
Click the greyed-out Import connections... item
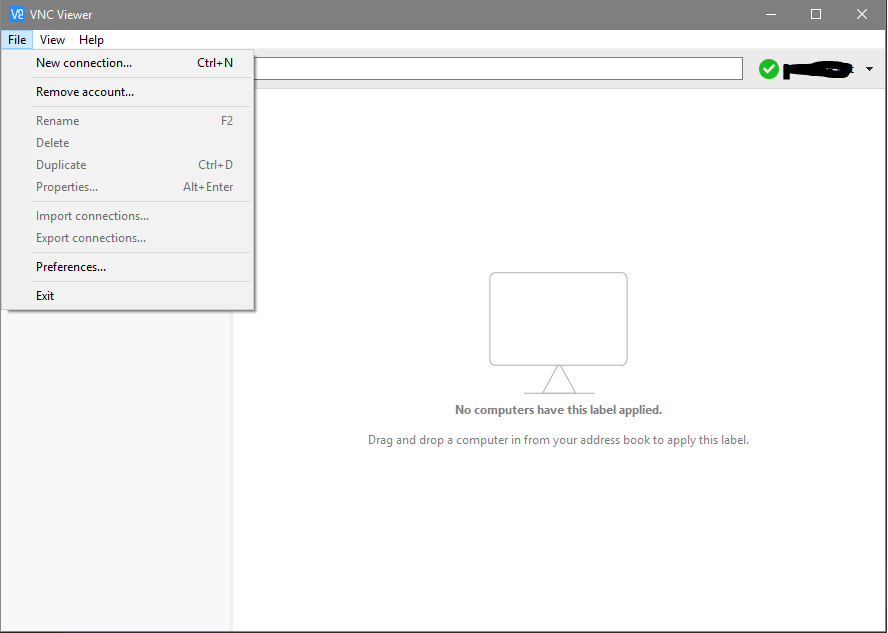(128, 216)
